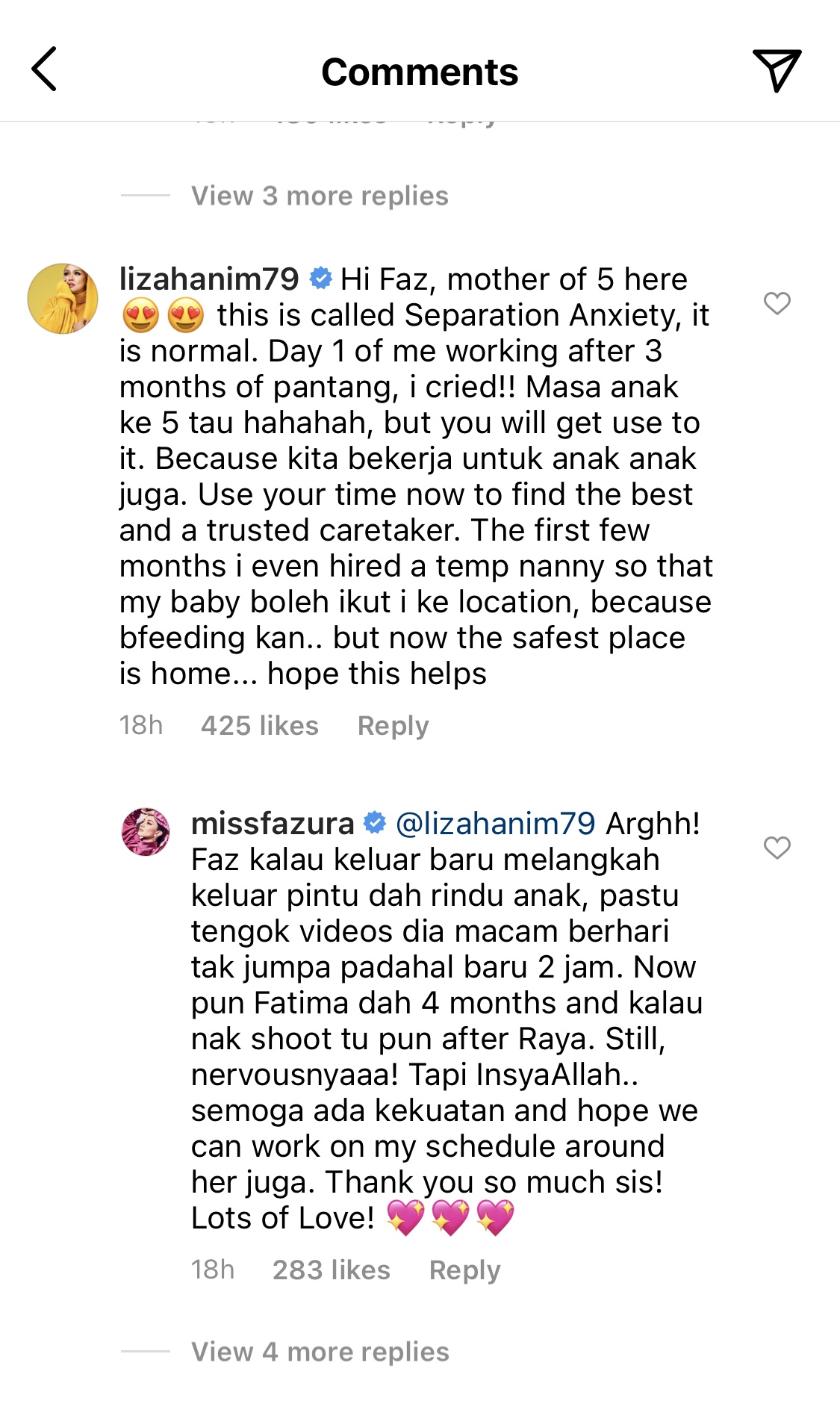Image resolution: width=840 pixels, height=1401 pixels.
Task: Open the share paper-plane icon
Action: tap(777, 70)
